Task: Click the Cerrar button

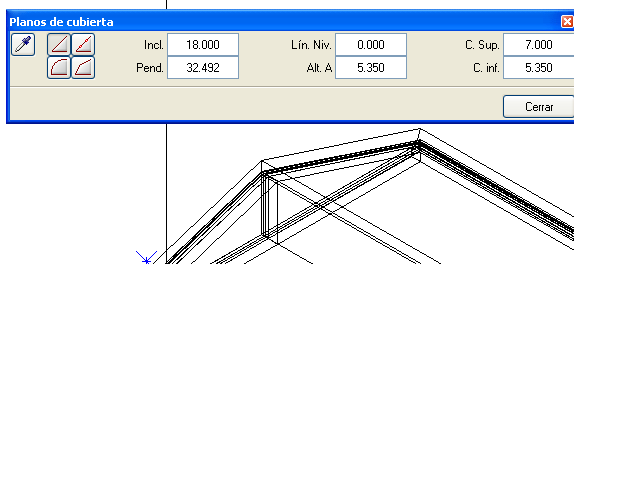Action: [x=538, y=107]
